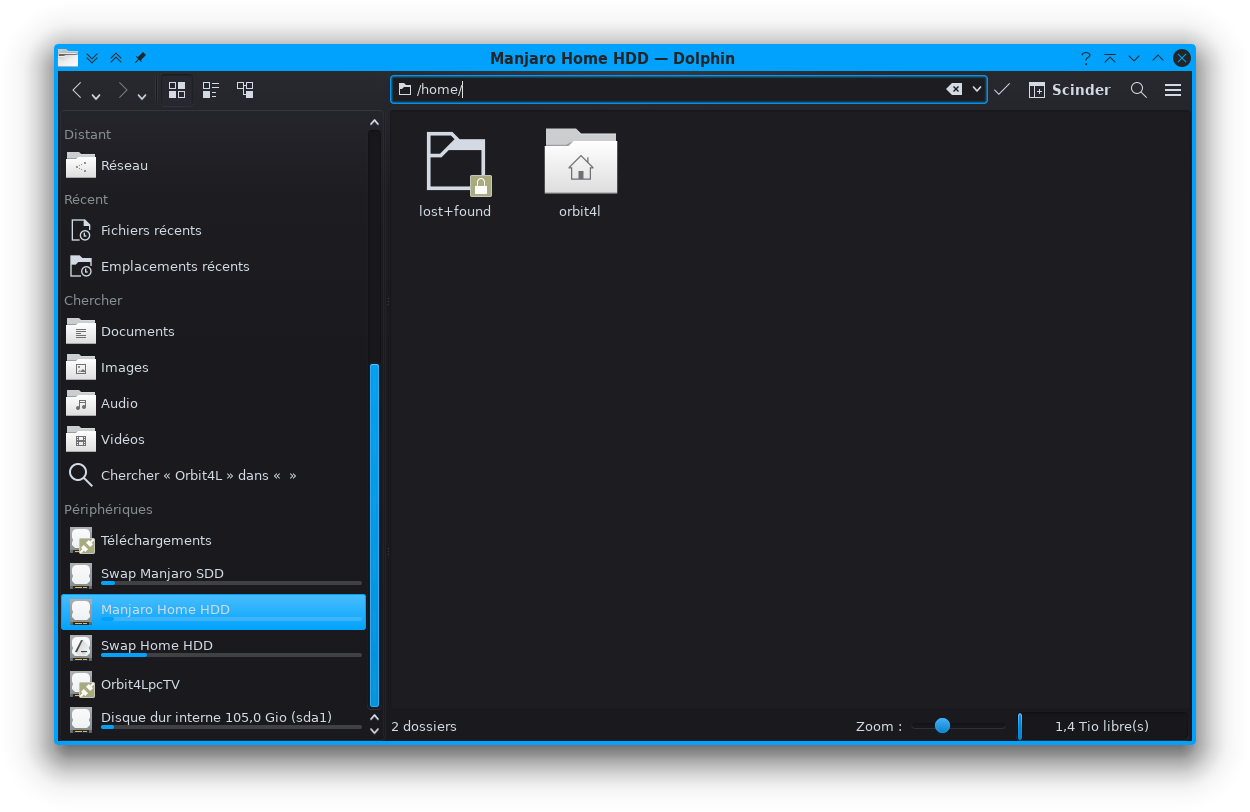Open back history dropdown arrow
Screen dimensions: 1250x812
(96, 96)
